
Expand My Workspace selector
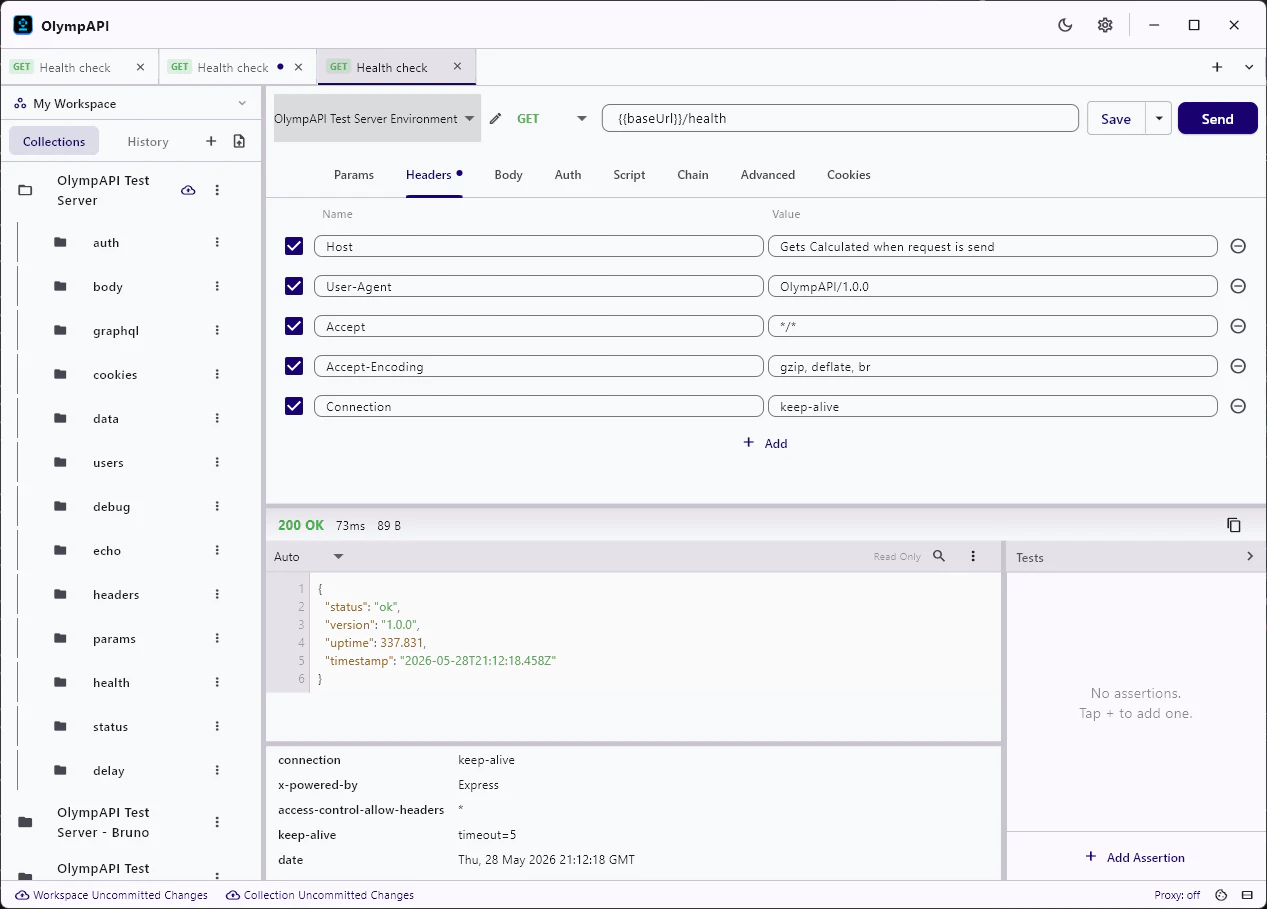pos(131,103)
